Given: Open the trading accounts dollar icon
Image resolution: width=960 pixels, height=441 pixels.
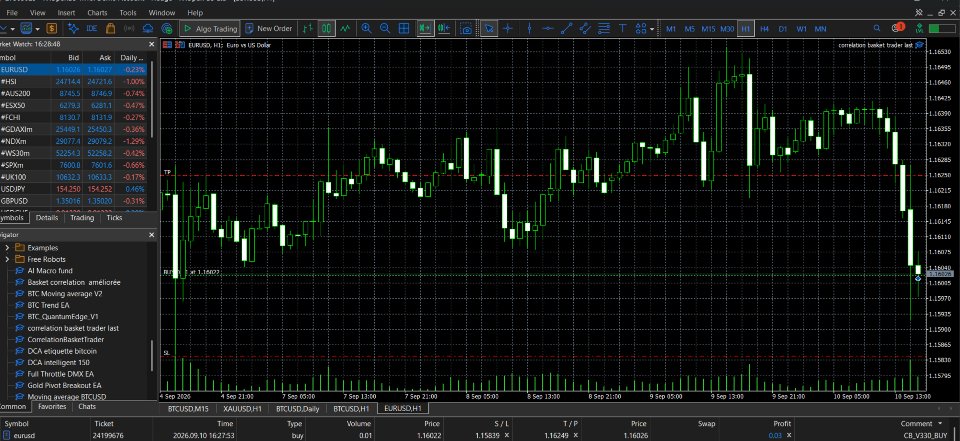Looking at the screenshot, I should point(51,28).
